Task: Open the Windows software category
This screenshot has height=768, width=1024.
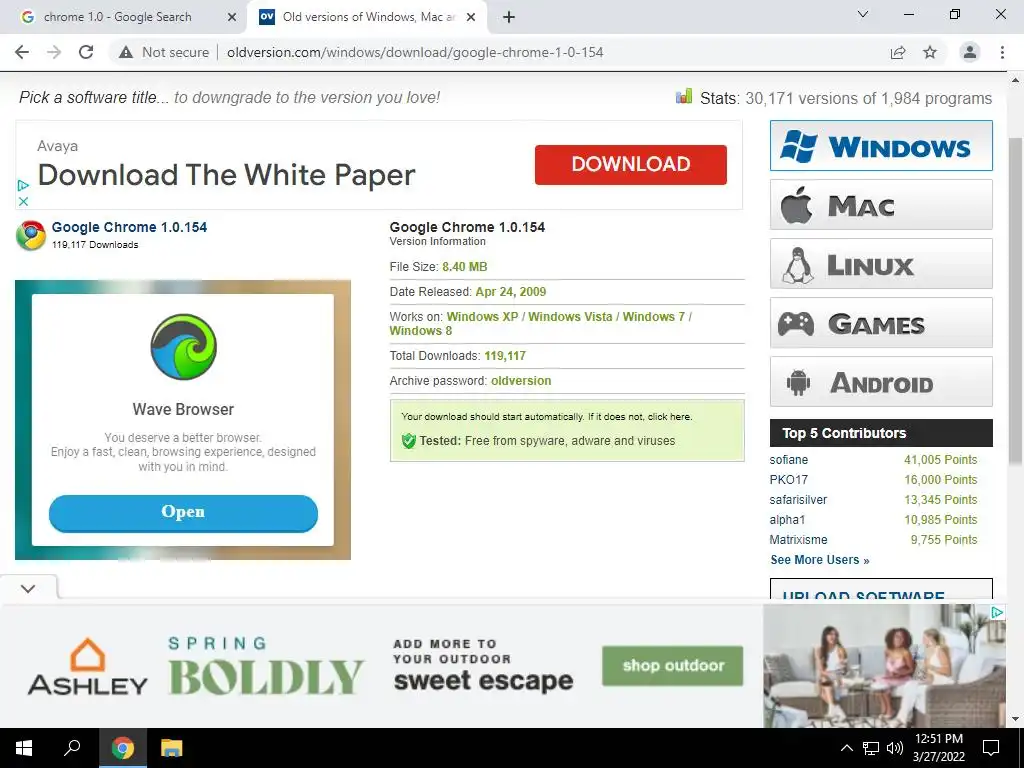Action: click(881, 146)
